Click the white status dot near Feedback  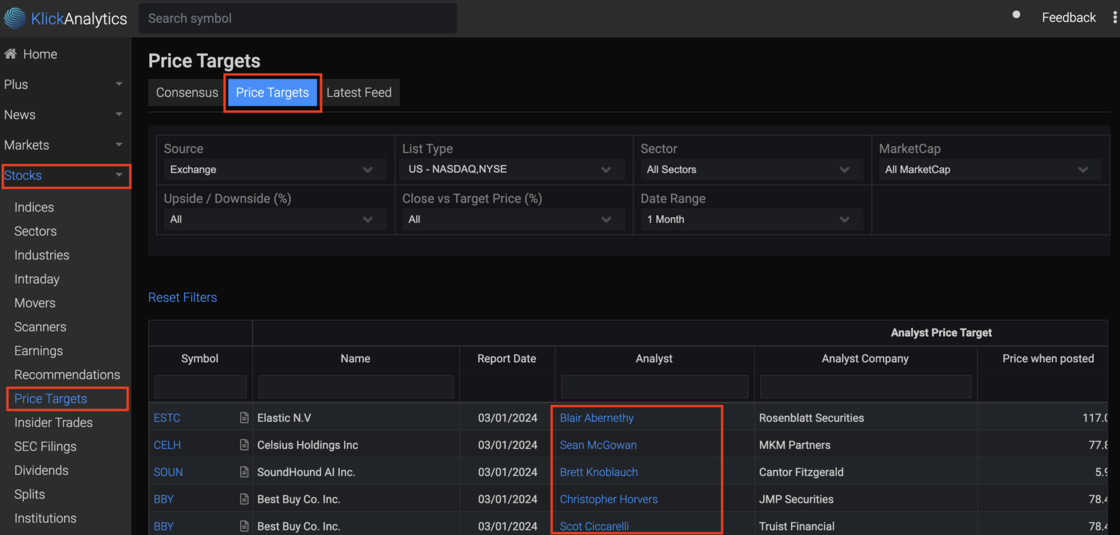tap(1016, 14)
